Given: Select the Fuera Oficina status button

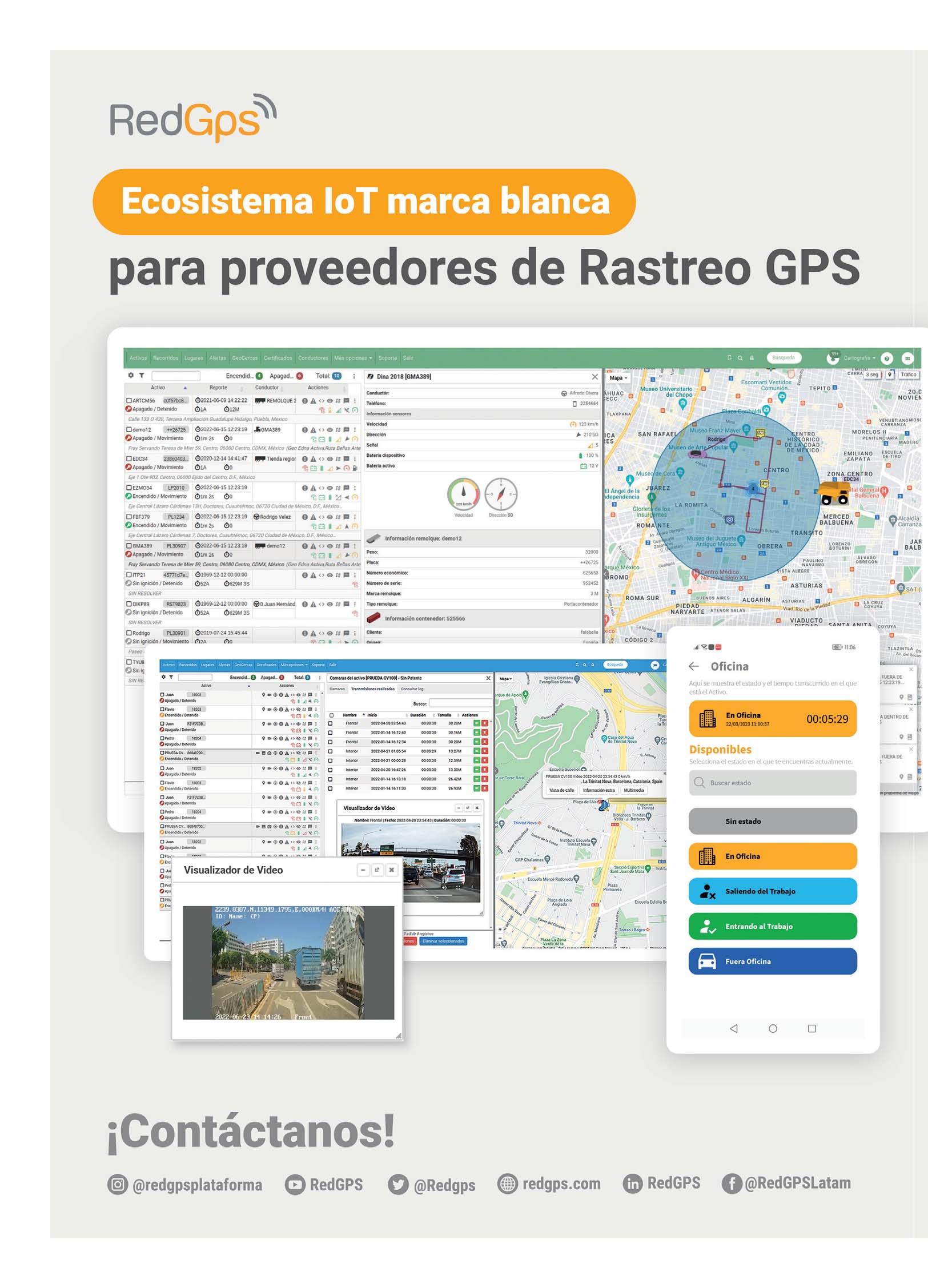Looking at the screenshot, I should pos(773,961).
